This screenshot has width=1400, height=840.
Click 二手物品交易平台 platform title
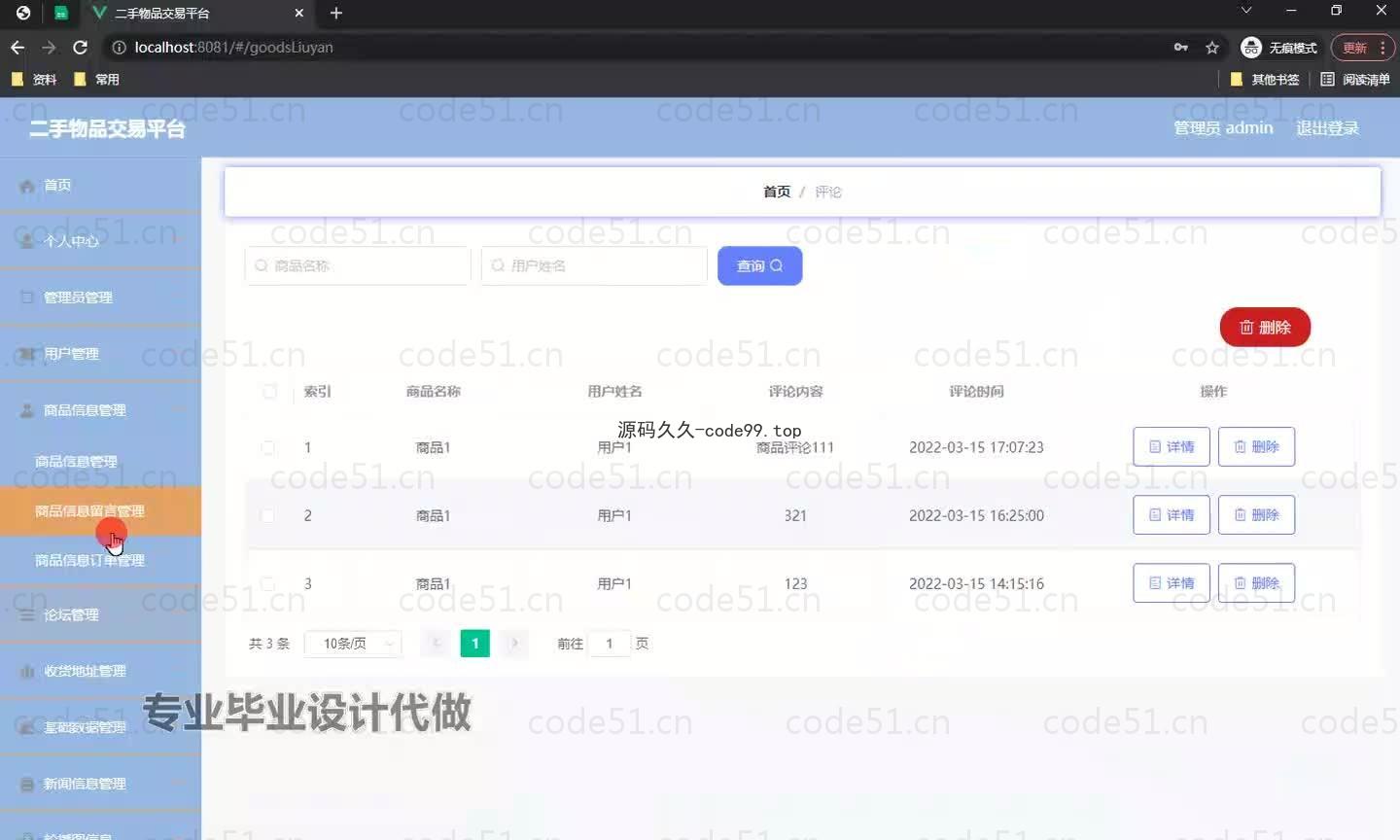pyautogui.click(x=107, y=128)
